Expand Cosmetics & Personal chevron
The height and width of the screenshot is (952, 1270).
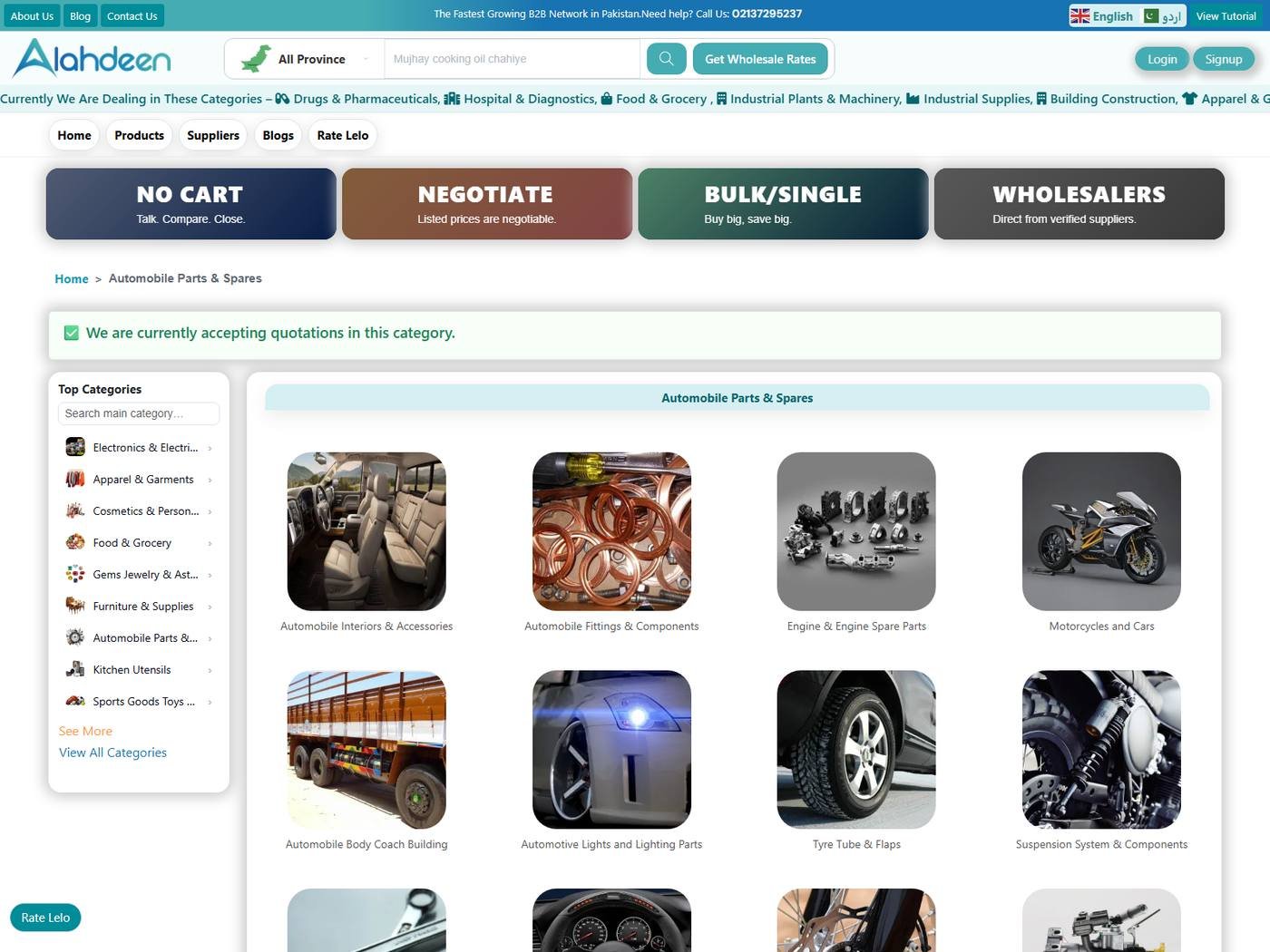click(x=210, y=511)
